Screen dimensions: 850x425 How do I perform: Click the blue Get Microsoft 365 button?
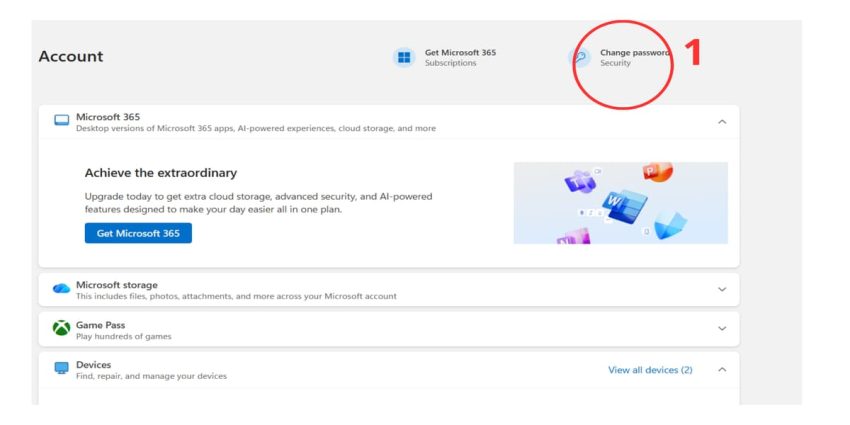click(138, 233)
